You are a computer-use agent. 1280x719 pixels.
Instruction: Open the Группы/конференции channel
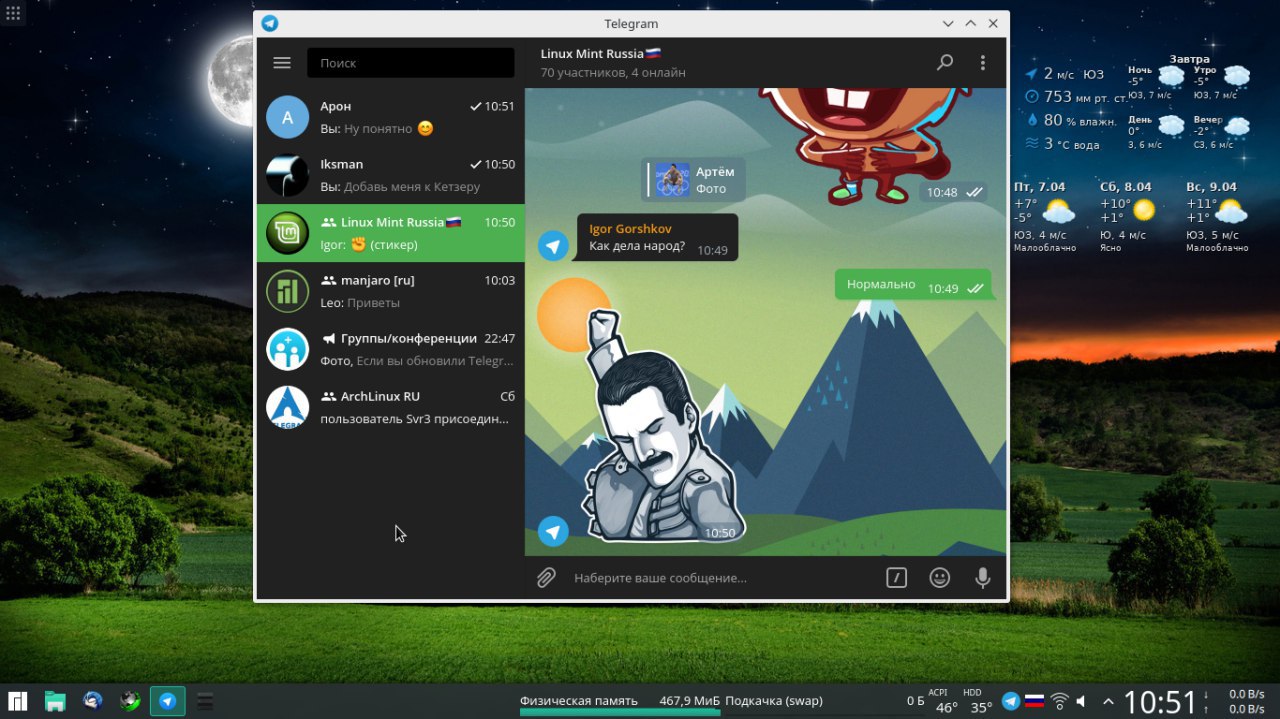390,349
